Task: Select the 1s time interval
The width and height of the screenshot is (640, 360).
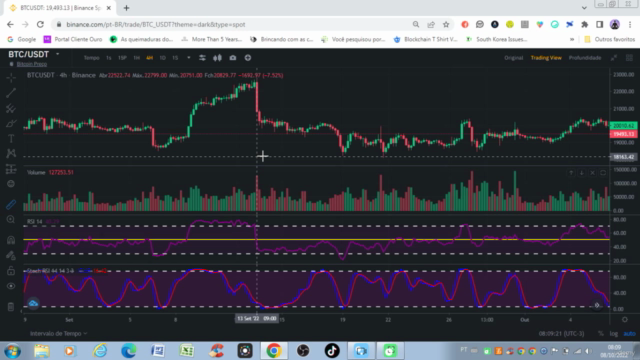Action: click(x=109, y=58)
